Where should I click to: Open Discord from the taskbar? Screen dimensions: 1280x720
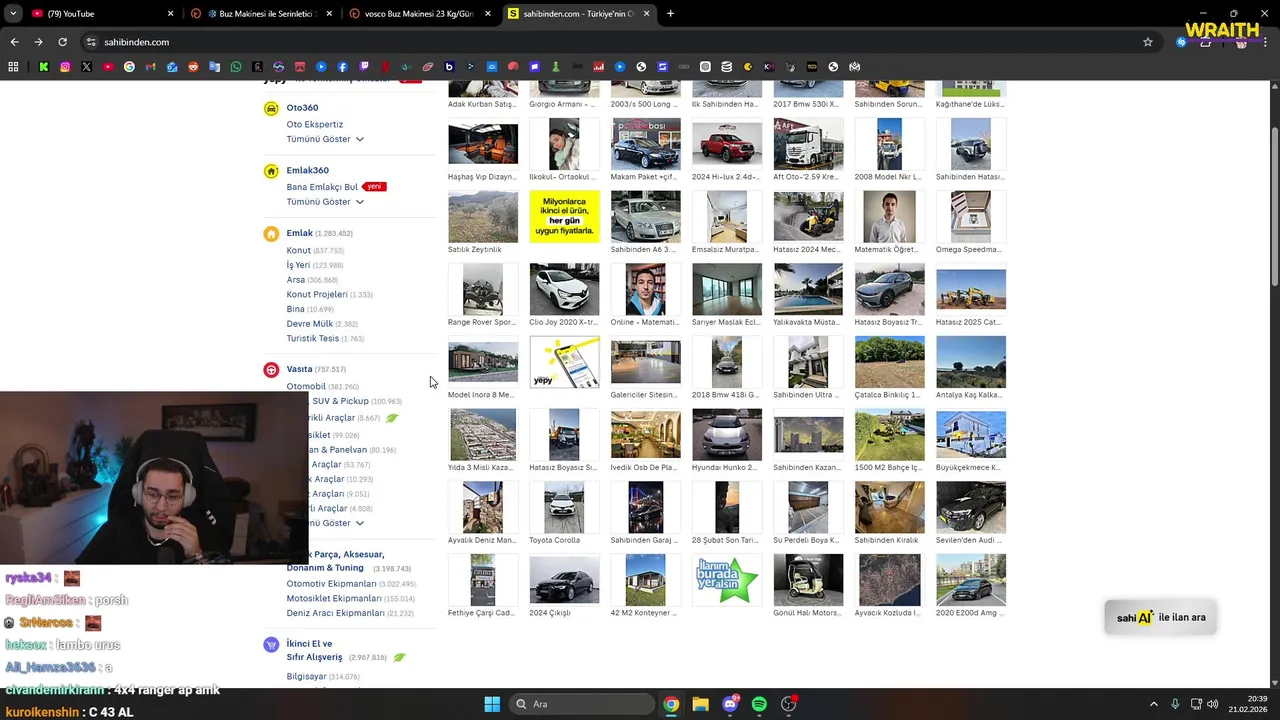click(x=730, y=704)
